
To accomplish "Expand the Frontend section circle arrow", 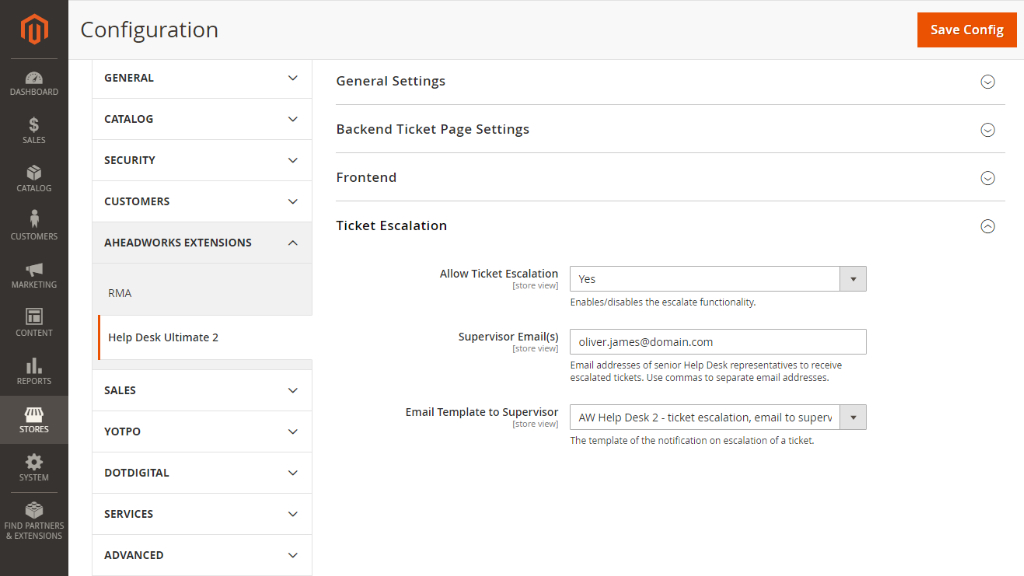I will click(987, 178).
